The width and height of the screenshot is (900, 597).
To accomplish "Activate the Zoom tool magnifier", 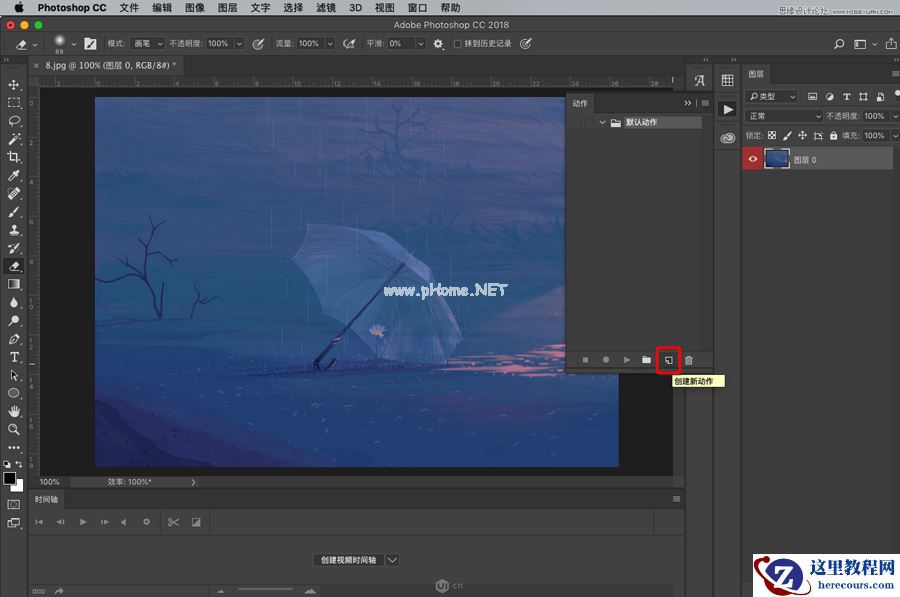I will pyautogui.click(x=14, y=429).
